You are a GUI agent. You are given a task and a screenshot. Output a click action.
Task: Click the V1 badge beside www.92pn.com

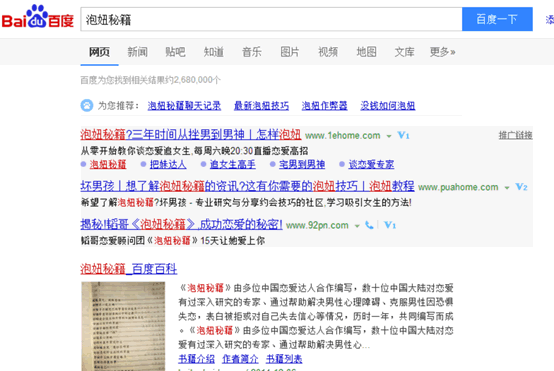(x=390, y=225)
